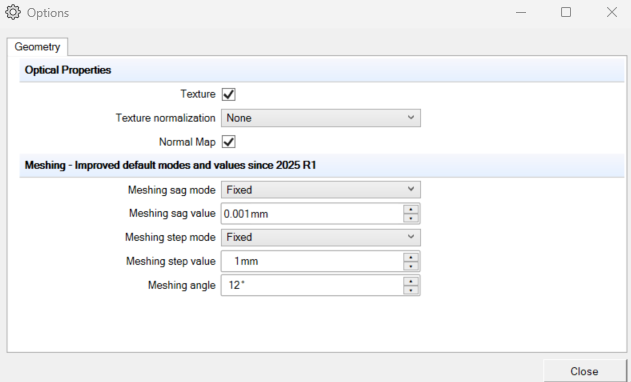Open the Meshing sag mode dropdown
Screen dimensions: 631x382
point(321,190)
